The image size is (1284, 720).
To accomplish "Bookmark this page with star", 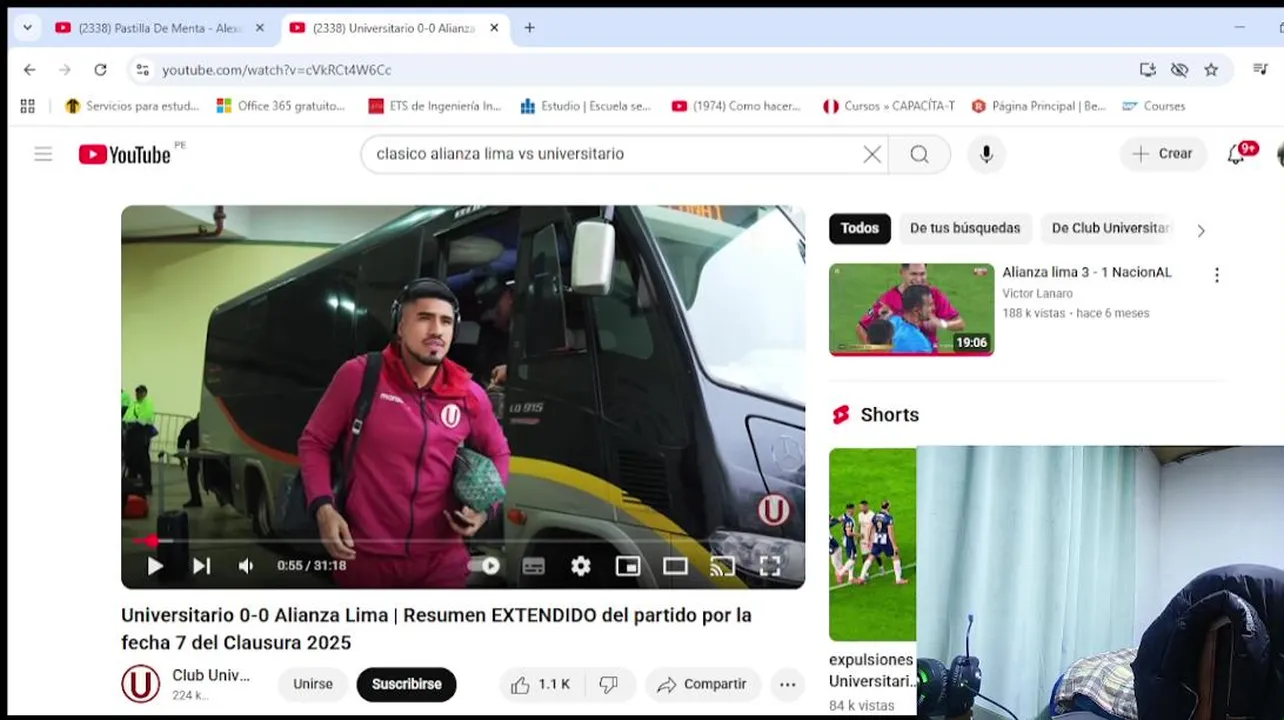I will pos(1211,70).
